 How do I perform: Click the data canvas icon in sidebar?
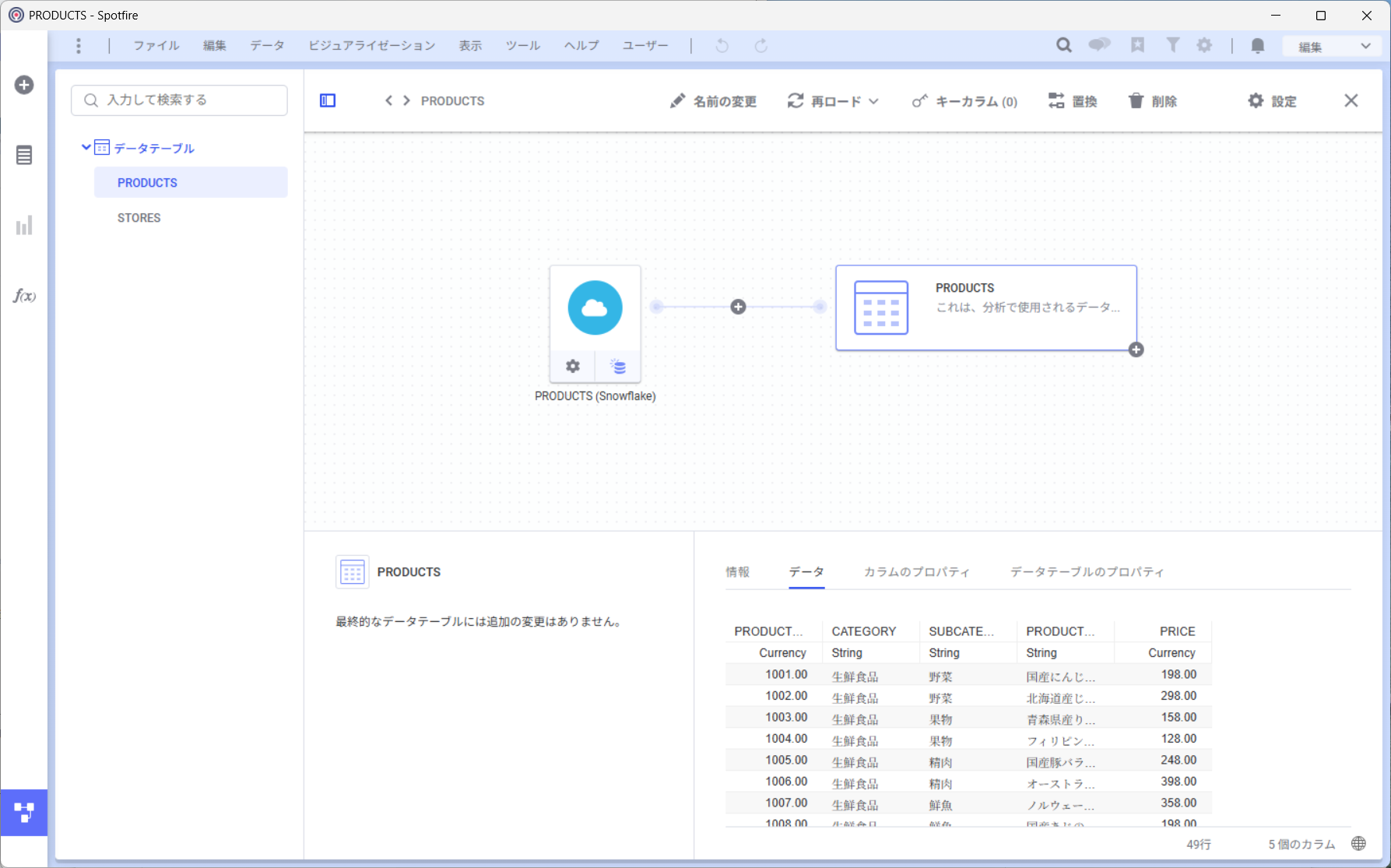pos(24,813)
